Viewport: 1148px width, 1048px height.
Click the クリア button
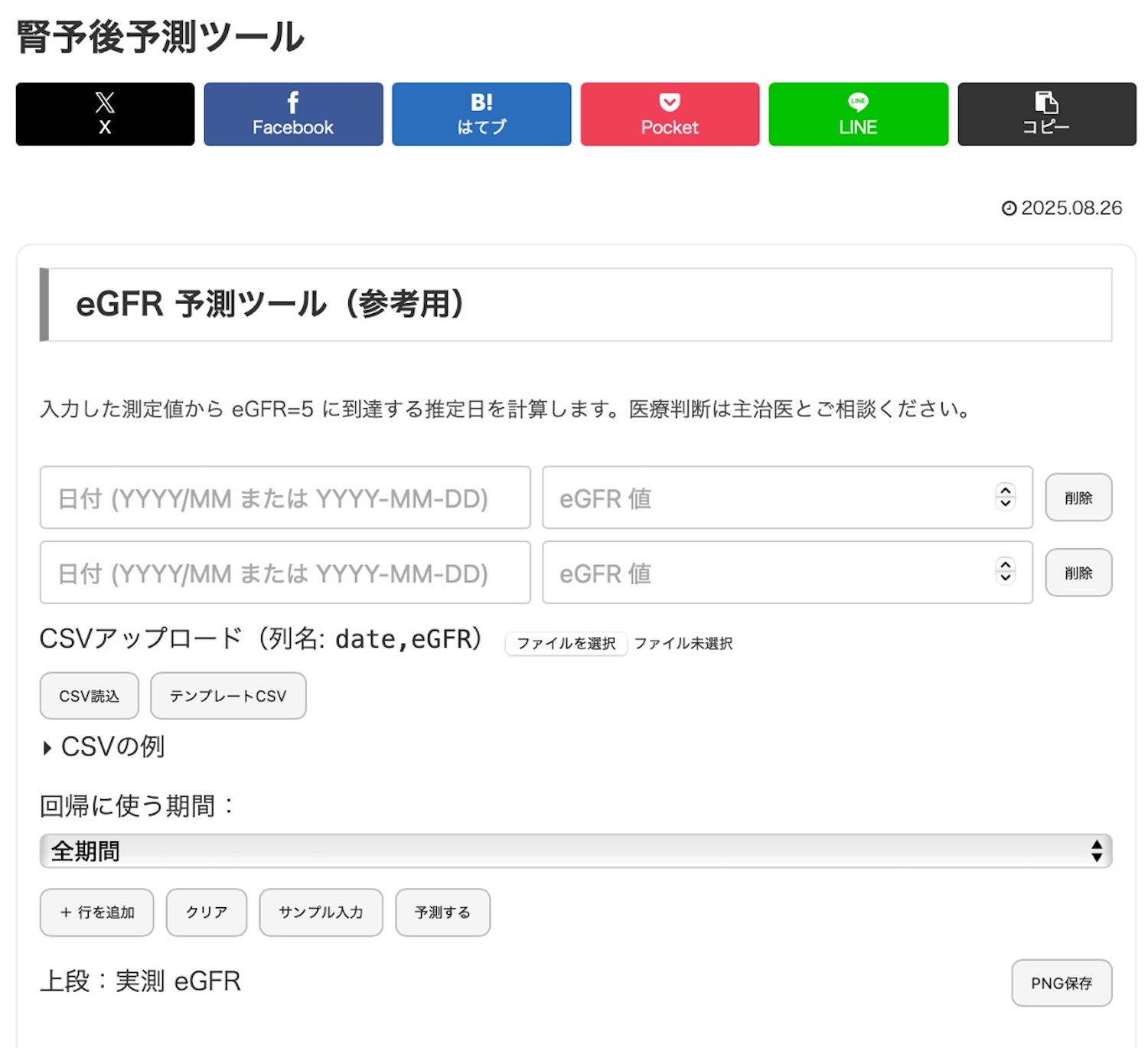(207, 913)
